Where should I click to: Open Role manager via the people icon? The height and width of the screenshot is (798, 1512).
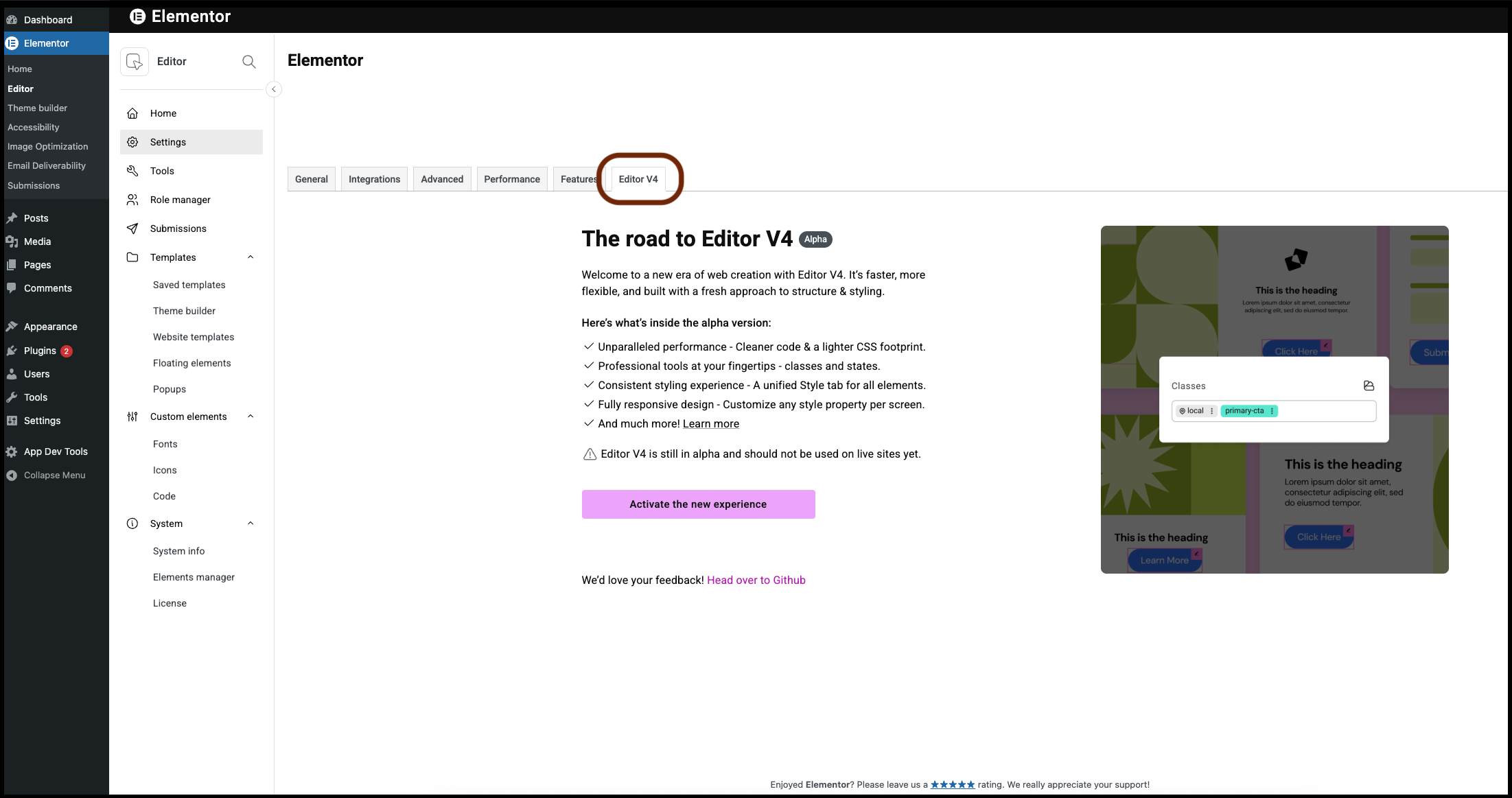[132, 200]
